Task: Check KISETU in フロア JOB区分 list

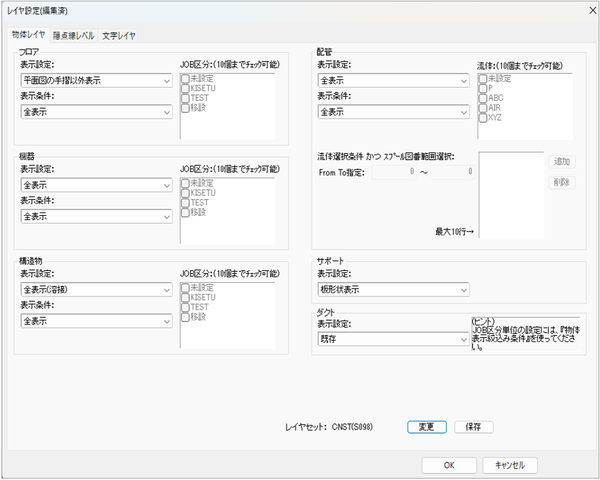Action: (185, 88)
